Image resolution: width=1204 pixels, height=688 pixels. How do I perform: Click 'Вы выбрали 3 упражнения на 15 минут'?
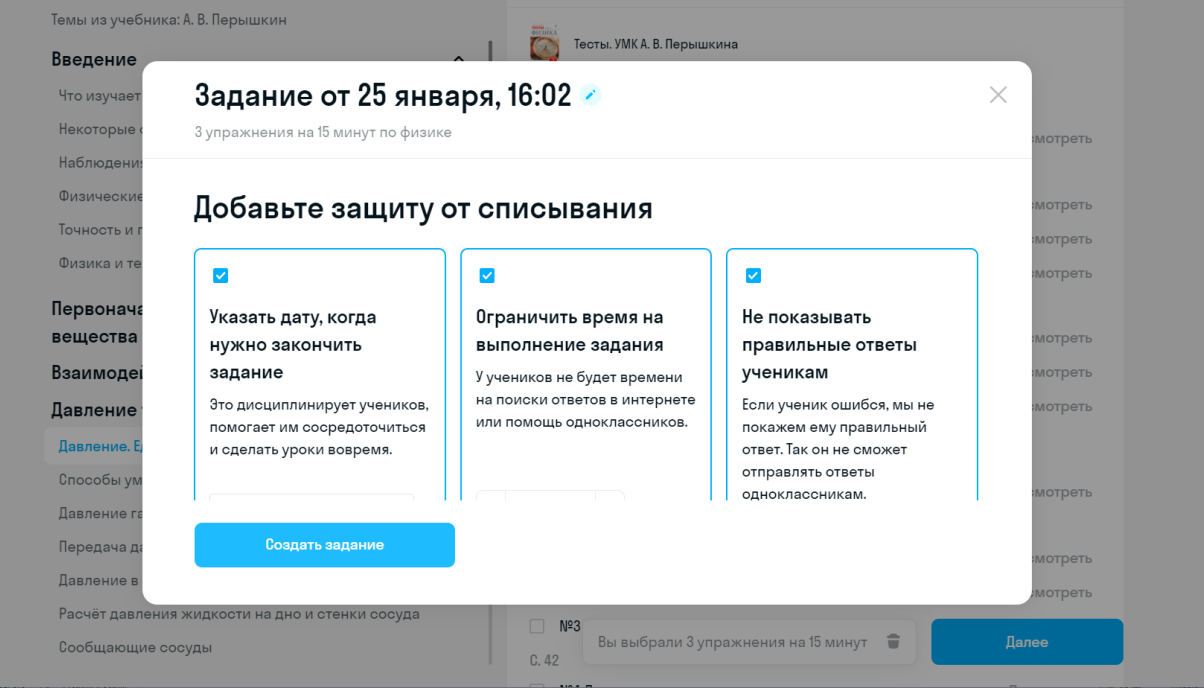pyautogui.click(x=732, y=642)
